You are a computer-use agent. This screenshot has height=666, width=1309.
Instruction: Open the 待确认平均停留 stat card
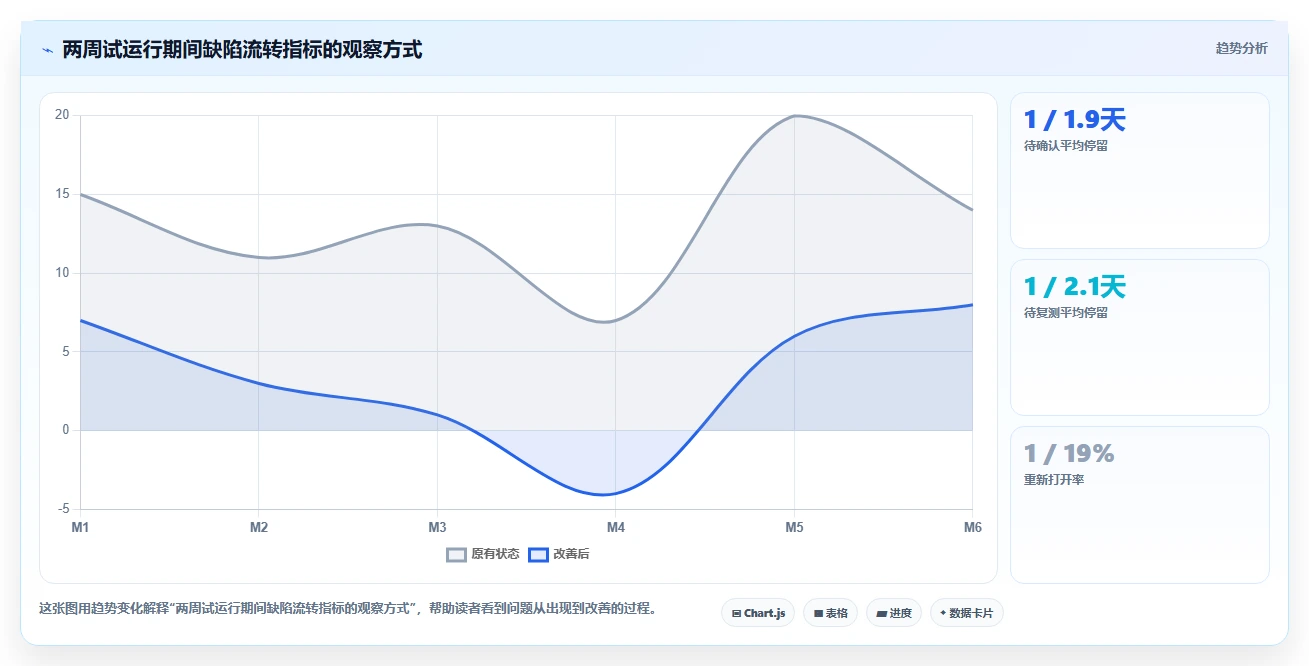pyautogui.click(x=1140, y=170)
